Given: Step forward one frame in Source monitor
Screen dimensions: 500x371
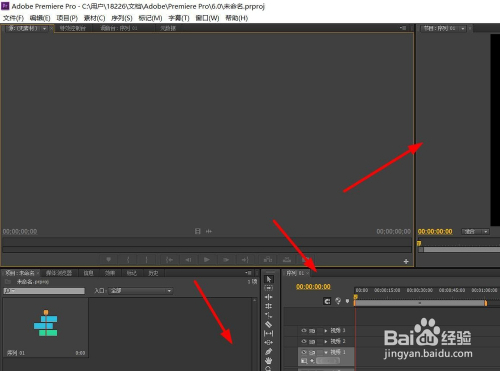Looking at the screenshot, I should pos(226,259).
